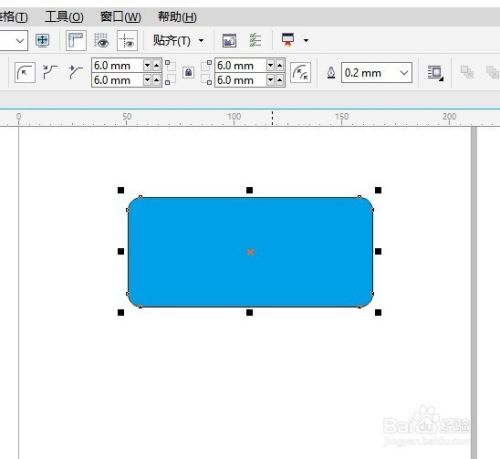Click the bottom-right corner radius field
The width and height of the screenshot is (500, 459).
click(x=240, y=80)
